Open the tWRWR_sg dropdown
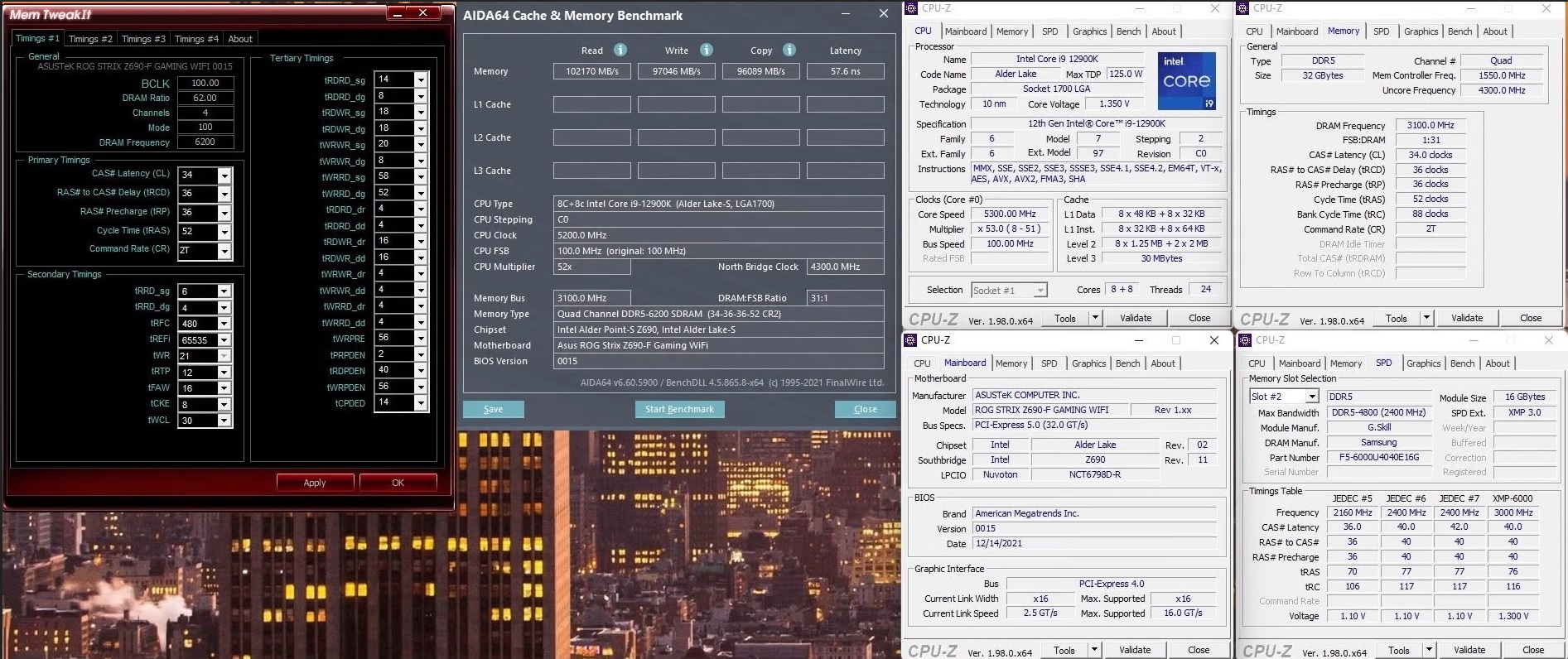This screenshot has height=659, width=1568. coord(421,144)
